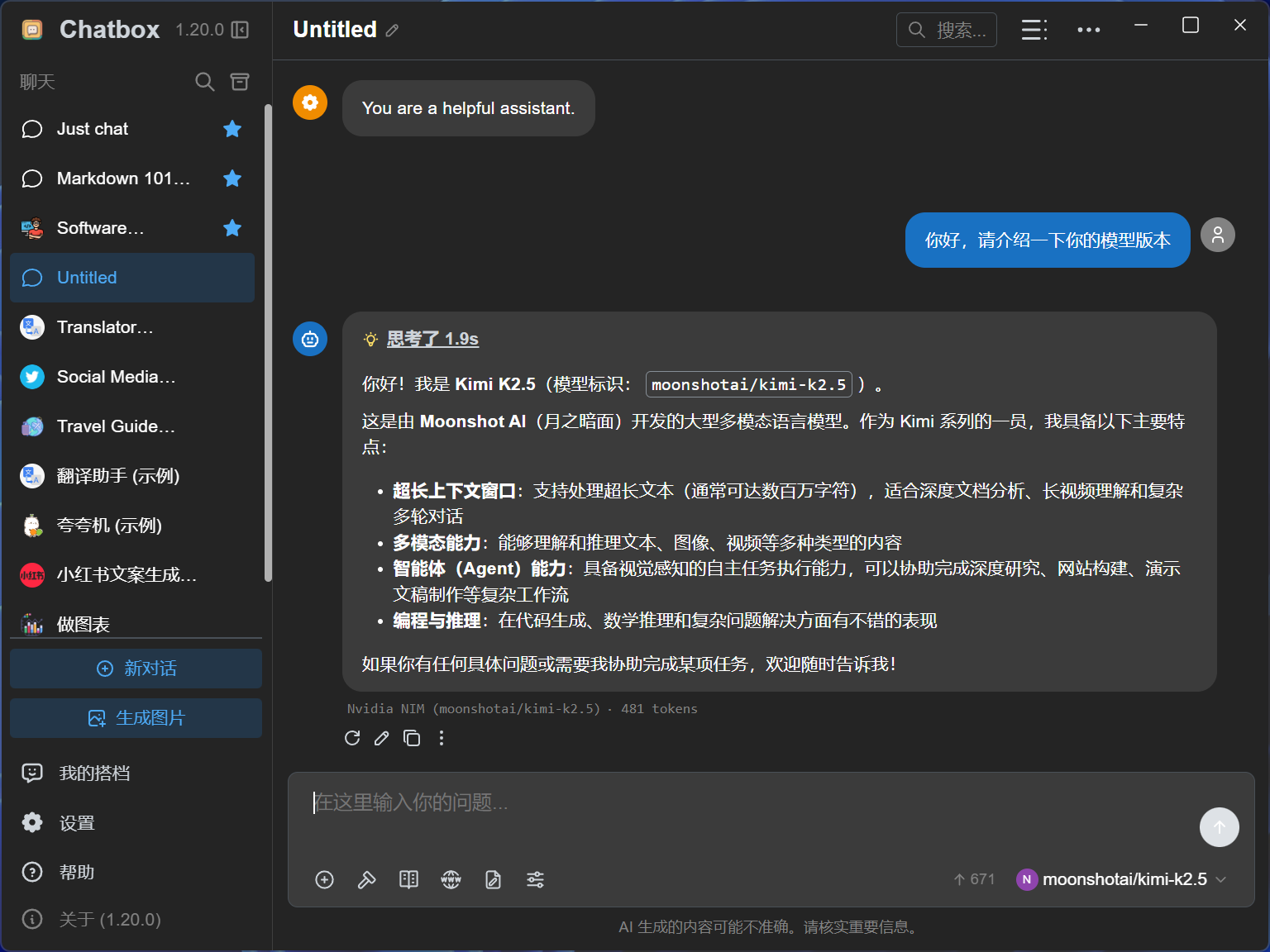Screen dimensions: 1270x952
Task: Open 设置 from the sidebar
Action: pos(77,822)
